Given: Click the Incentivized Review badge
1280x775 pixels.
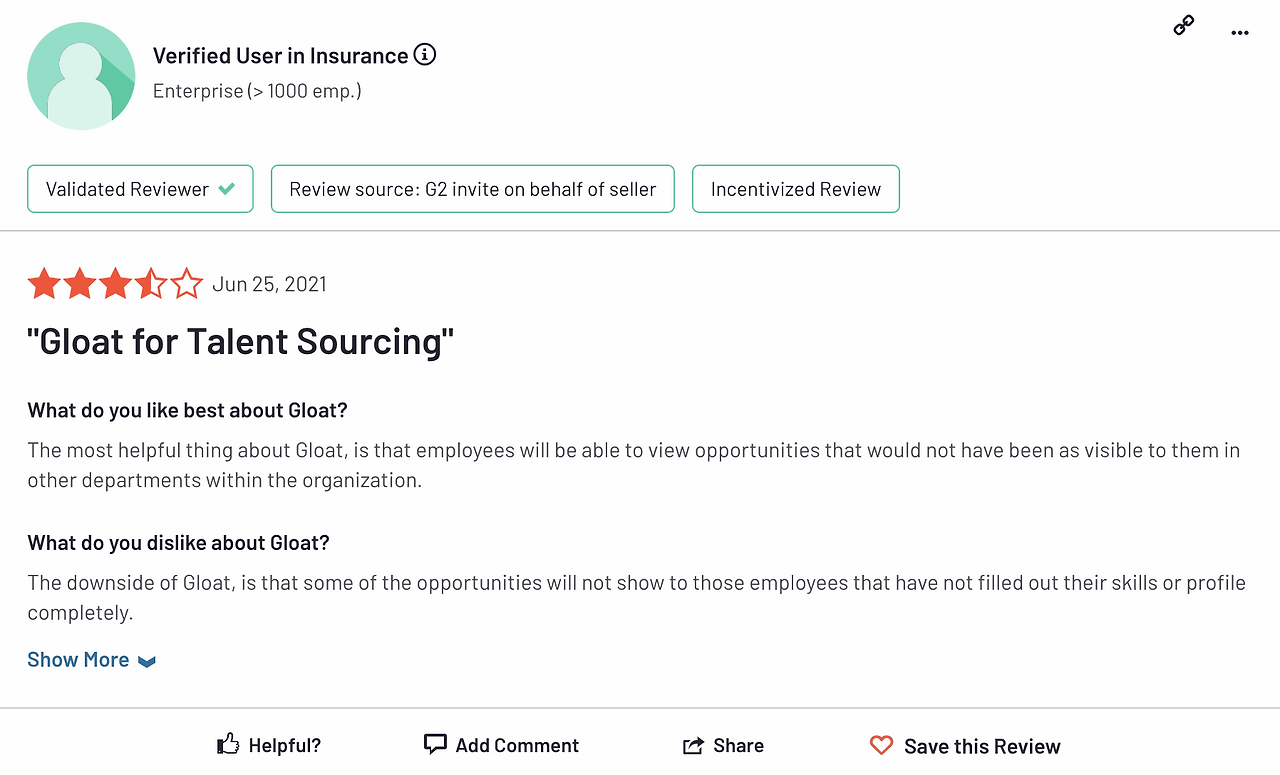Looking at the screenshot, I should tap(795, 189).
